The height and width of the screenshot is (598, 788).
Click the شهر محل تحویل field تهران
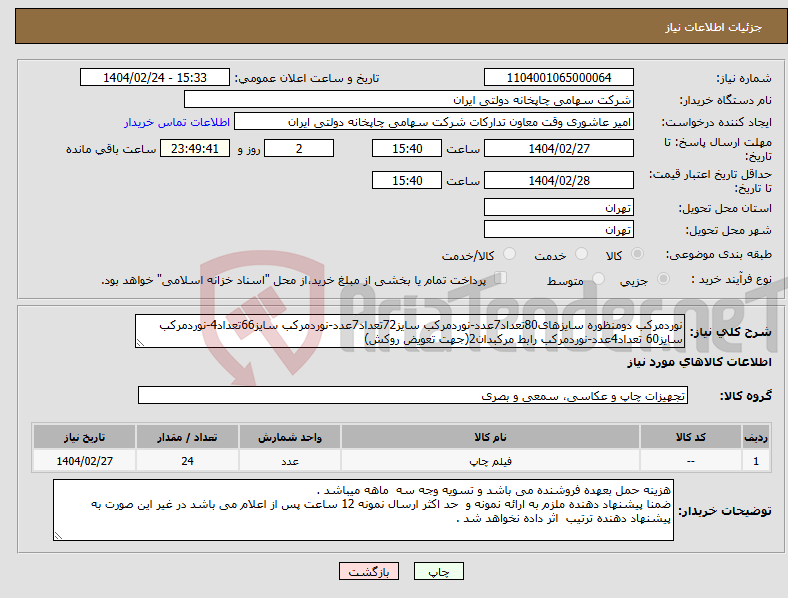pos(558,229)
